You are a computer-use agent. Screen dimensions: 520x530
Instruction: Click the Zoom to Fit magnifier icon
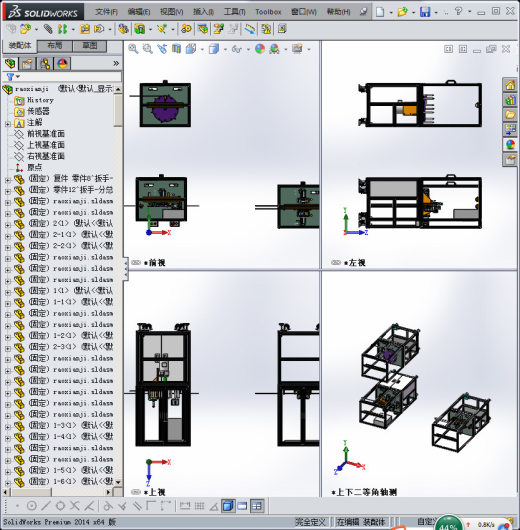(x=133, y=49)
